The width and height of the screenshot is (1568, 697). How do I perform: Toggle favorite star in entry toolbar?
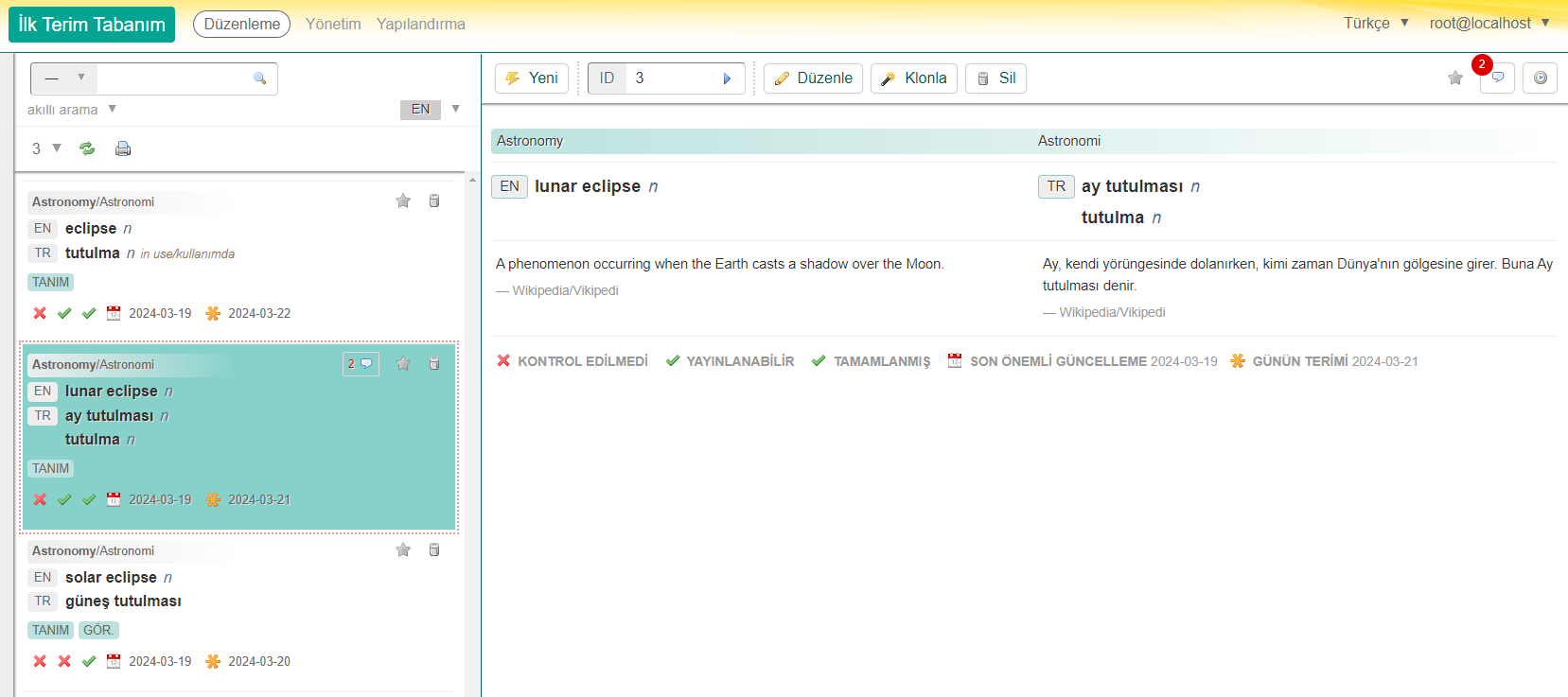[1454, 78]
